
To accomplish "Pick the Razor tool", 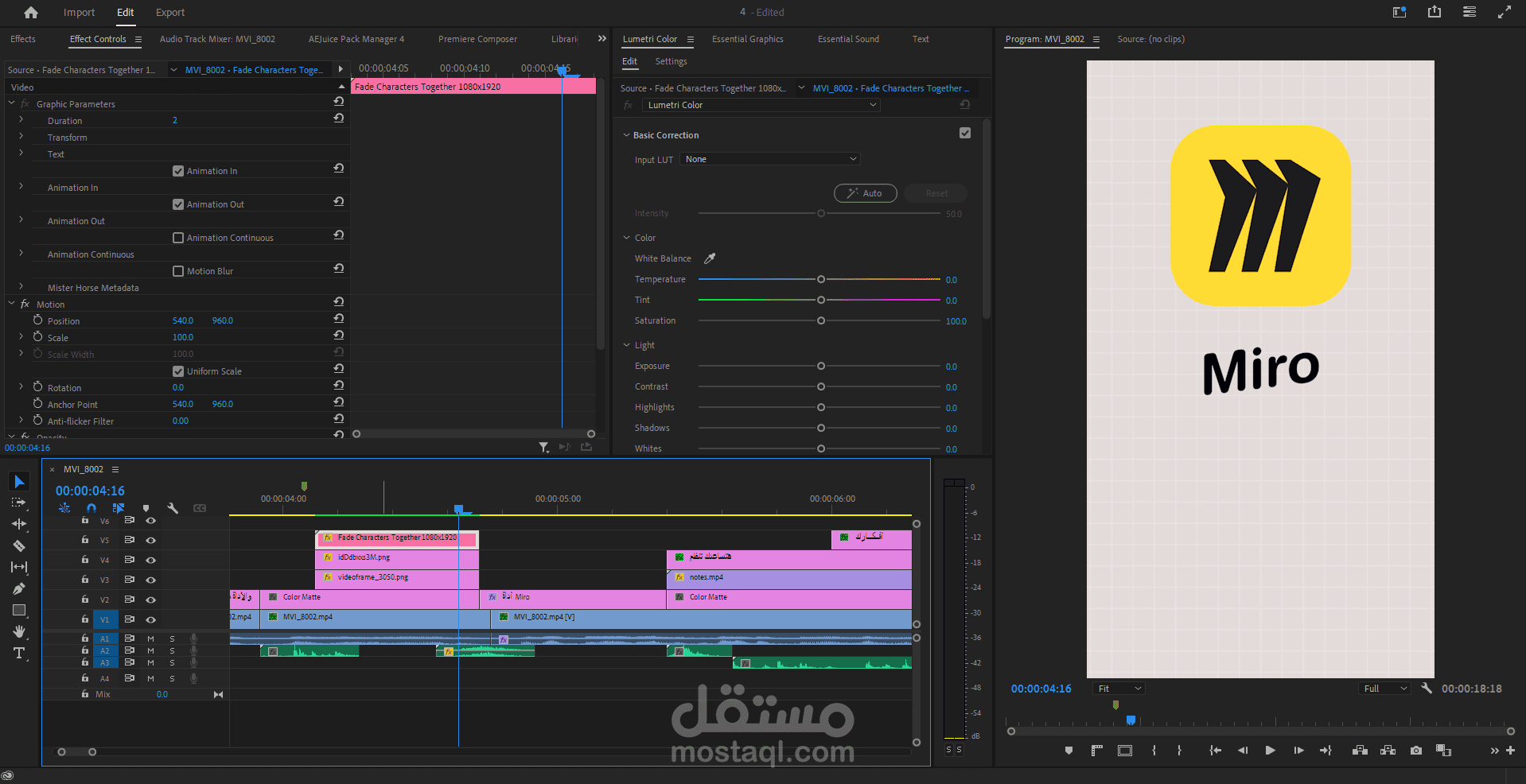I will tap(19, 545).
